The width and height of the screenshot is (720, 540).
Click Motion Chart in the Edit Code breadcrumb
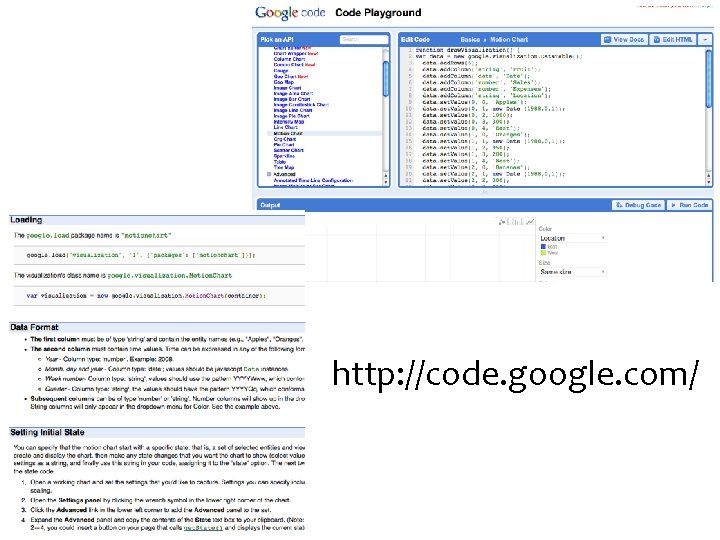tap(509, 39)
